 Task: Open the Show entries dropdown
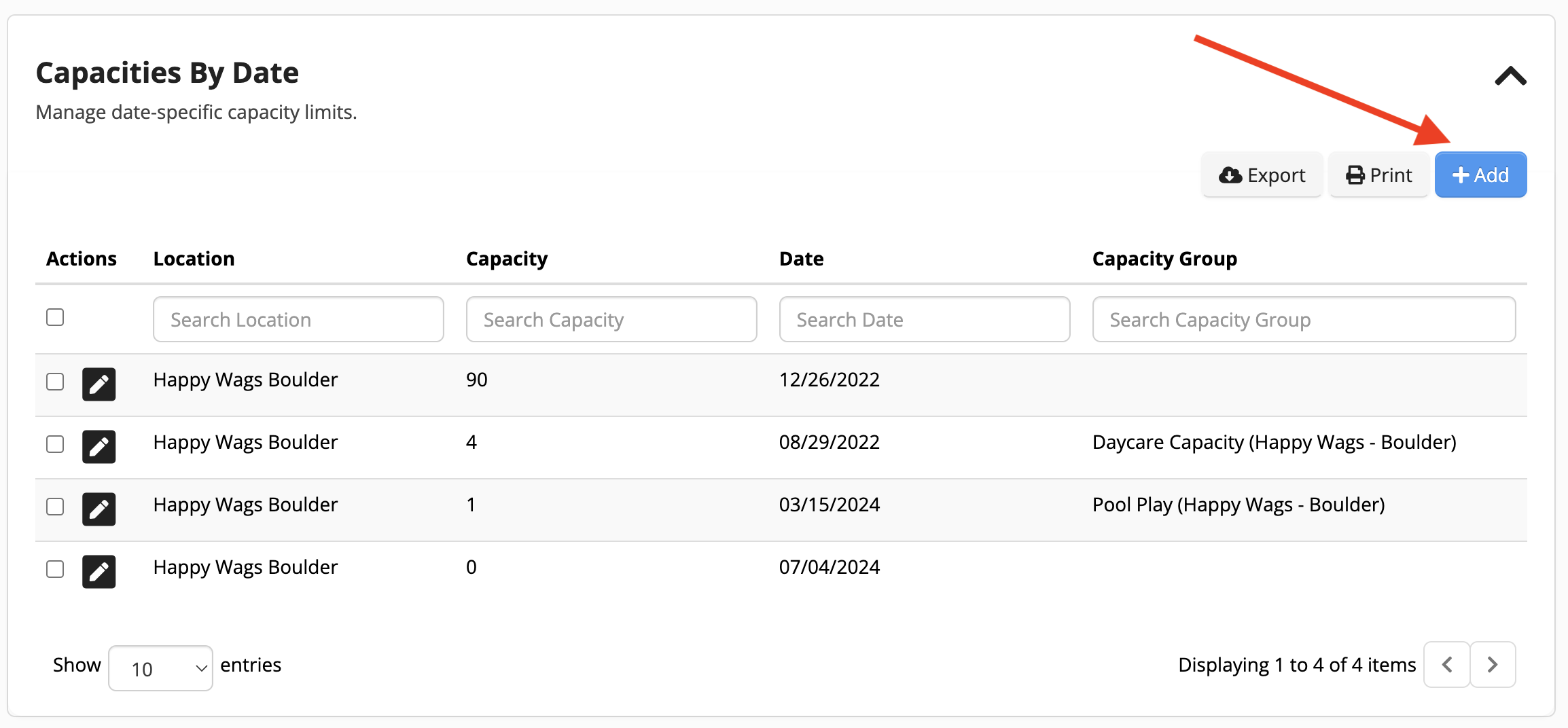click(160, 668)
